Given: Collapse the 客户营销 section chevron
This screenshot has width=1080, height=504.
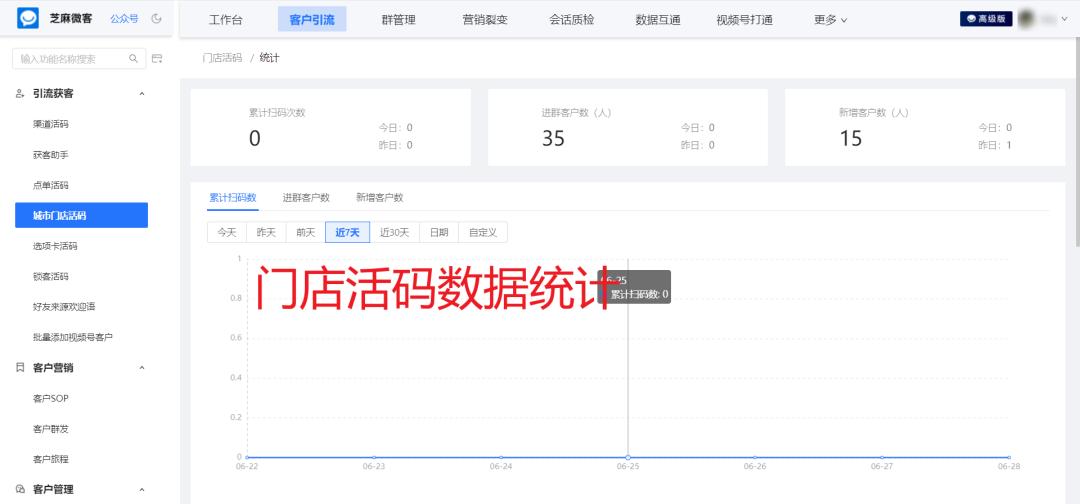Looking at the screenshot, I should click(142, 368).
